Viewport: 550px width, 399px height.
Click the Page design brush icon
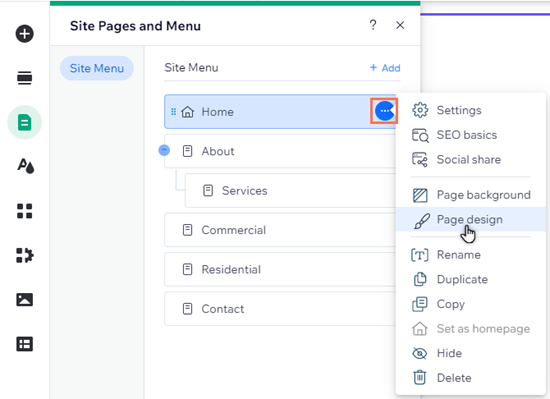(422, 221)
